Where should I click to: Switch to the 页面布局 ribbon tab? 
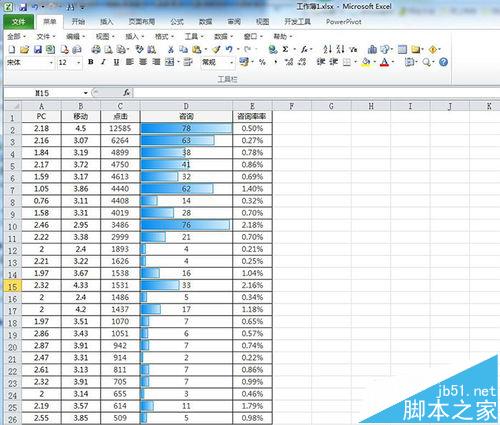tap(142, 22)
